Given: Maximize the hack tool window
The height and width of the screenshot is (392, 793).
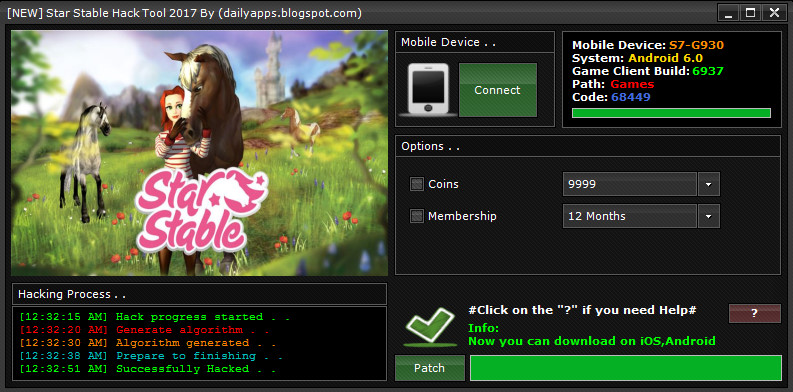Looking at the screenshot, I should click(751, 13).
